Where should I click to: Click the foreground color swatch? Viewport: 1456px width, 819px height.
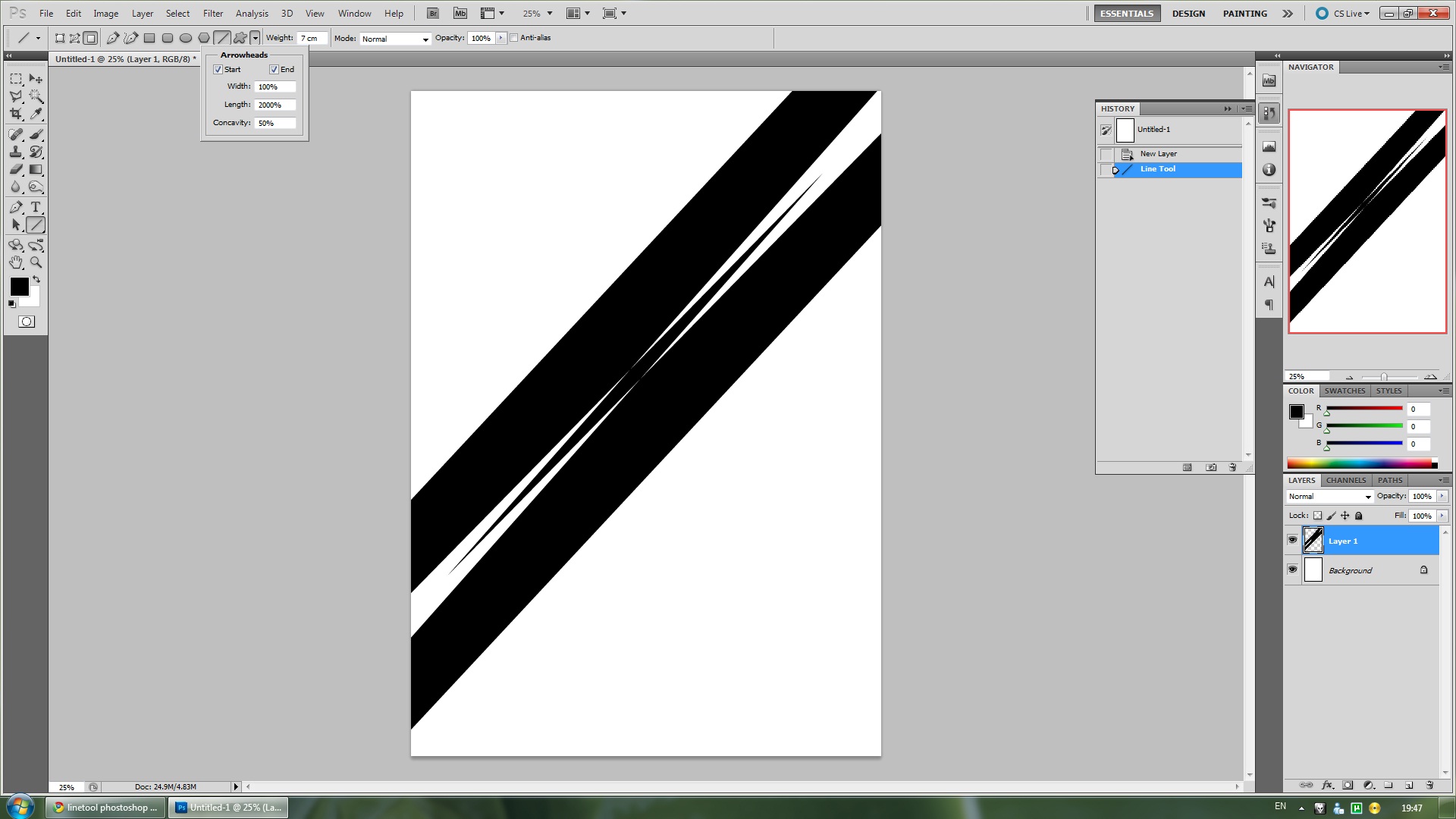coord(19,287)
